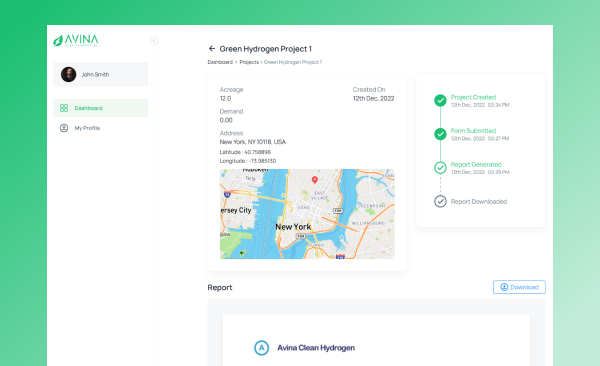600x366 pixels.
Task: Click the Report Downloaded step label
Action: click(x=479, y=201)
